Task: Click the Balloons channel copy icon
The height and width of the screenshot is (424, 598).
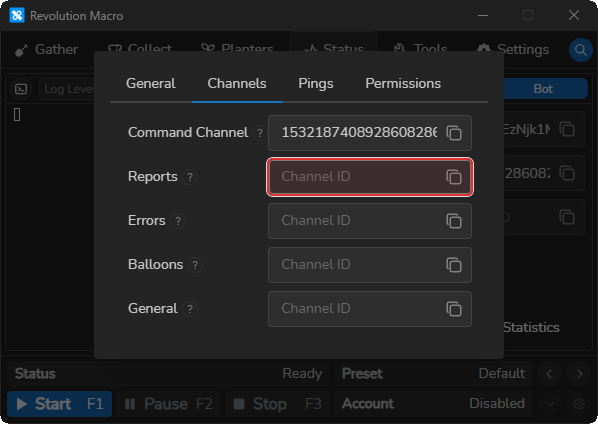Action: tap(454, 265)
